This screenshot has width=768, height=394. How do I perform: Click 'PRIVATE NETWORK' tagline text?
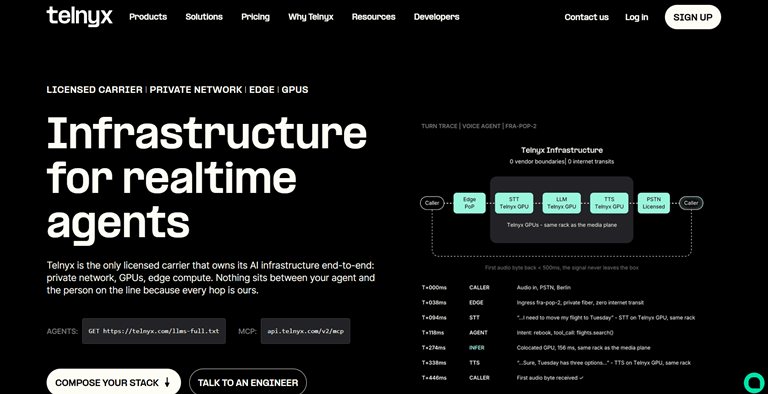pyautogui.click(x=196, y=90)
